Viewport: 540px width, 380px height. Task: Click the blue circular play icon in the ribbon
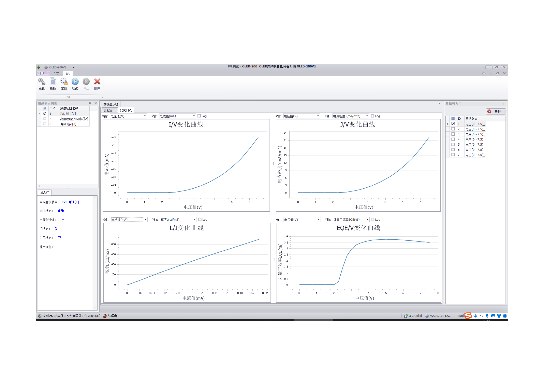[x=75, y=82]
